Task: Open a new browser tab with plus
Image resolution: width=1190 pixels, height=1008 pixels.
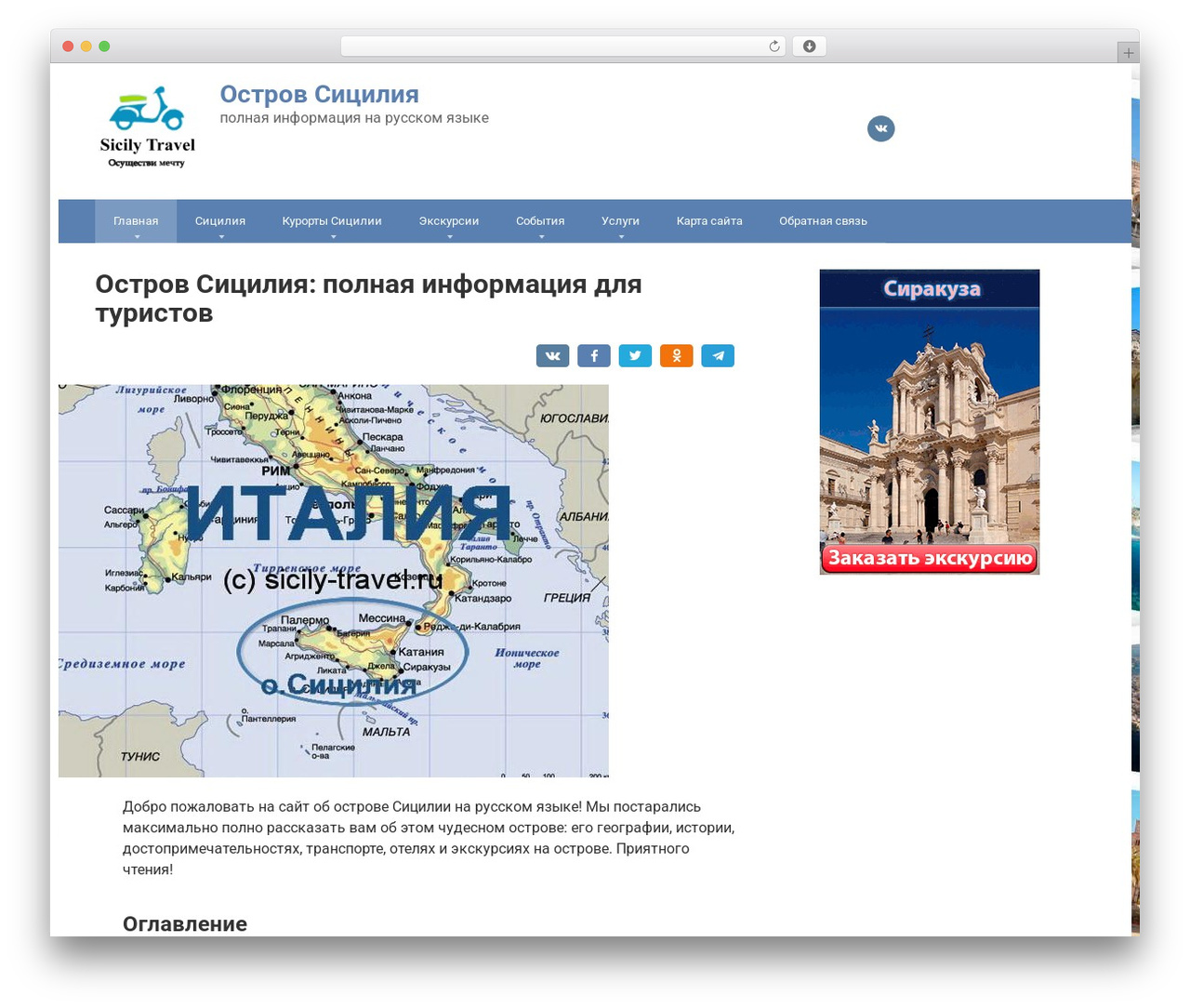Action: pos(1128,53)
